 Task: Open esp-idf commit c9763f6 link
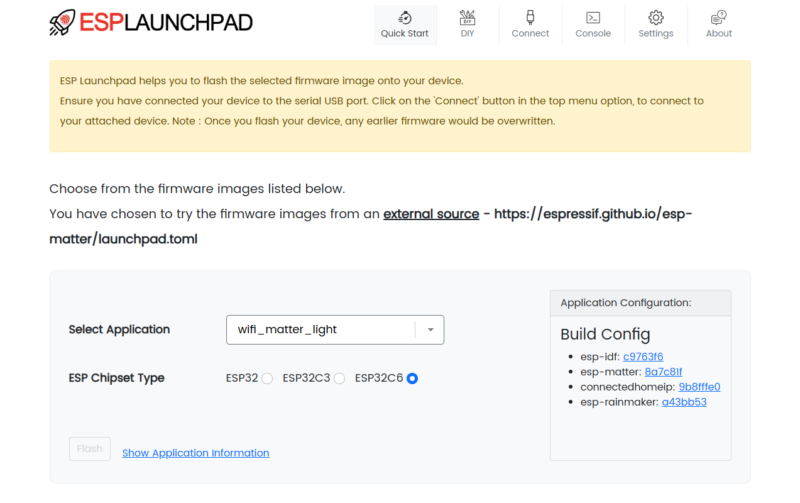pyautogui.click(x=643, y=356)
